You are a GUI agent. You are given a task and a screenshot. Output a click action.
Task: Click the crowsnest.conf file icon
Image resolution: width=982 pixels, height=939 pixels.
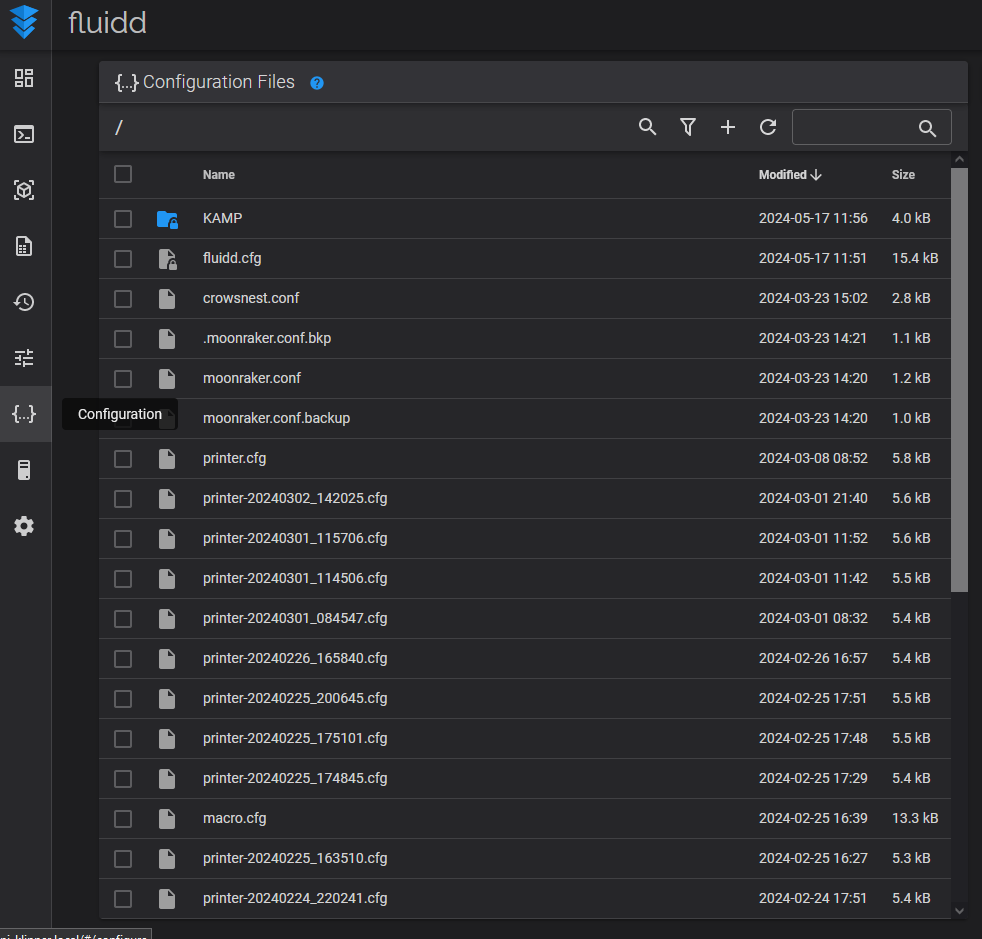click(x=167, y=299)
